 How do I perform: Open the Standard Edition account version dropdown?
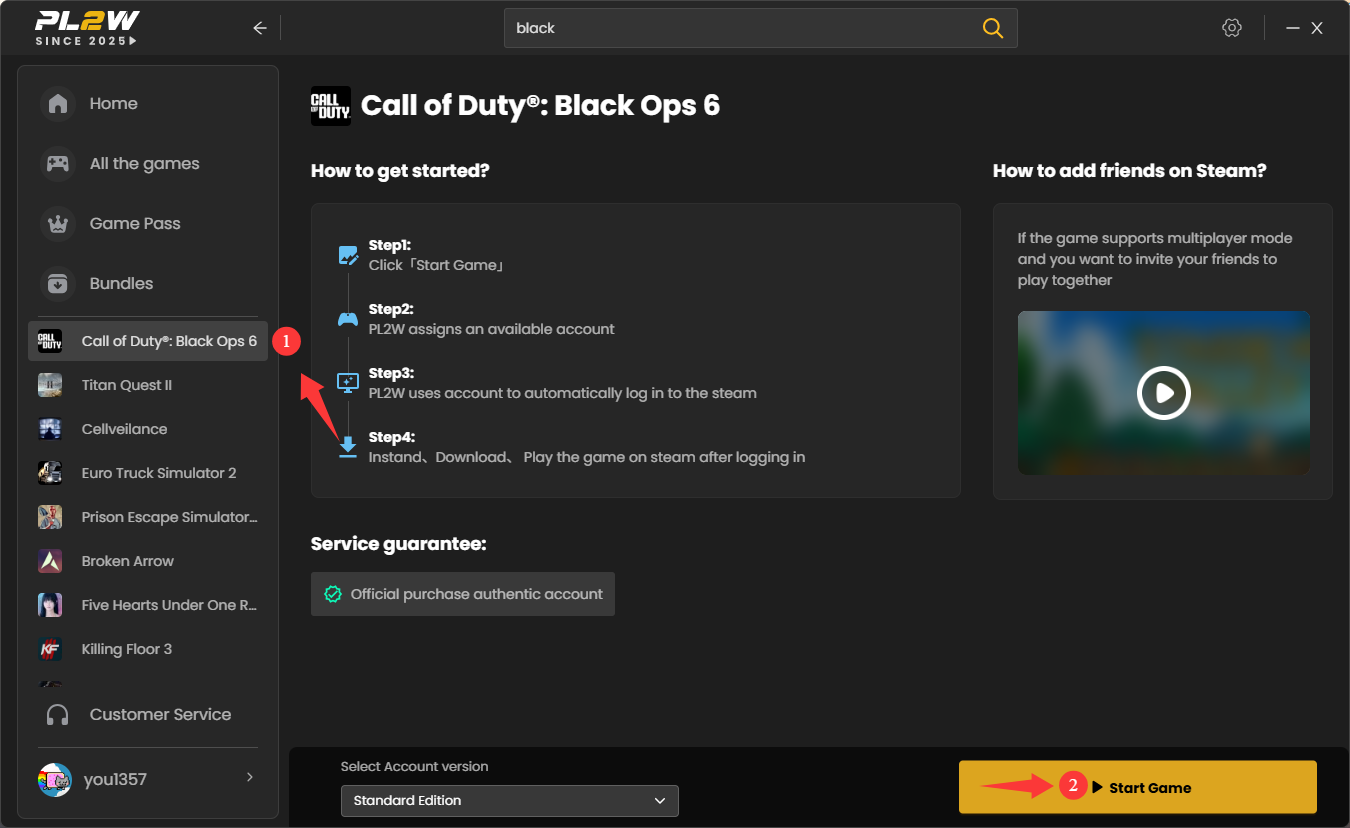pyautogui.click(x=510, y=801)
